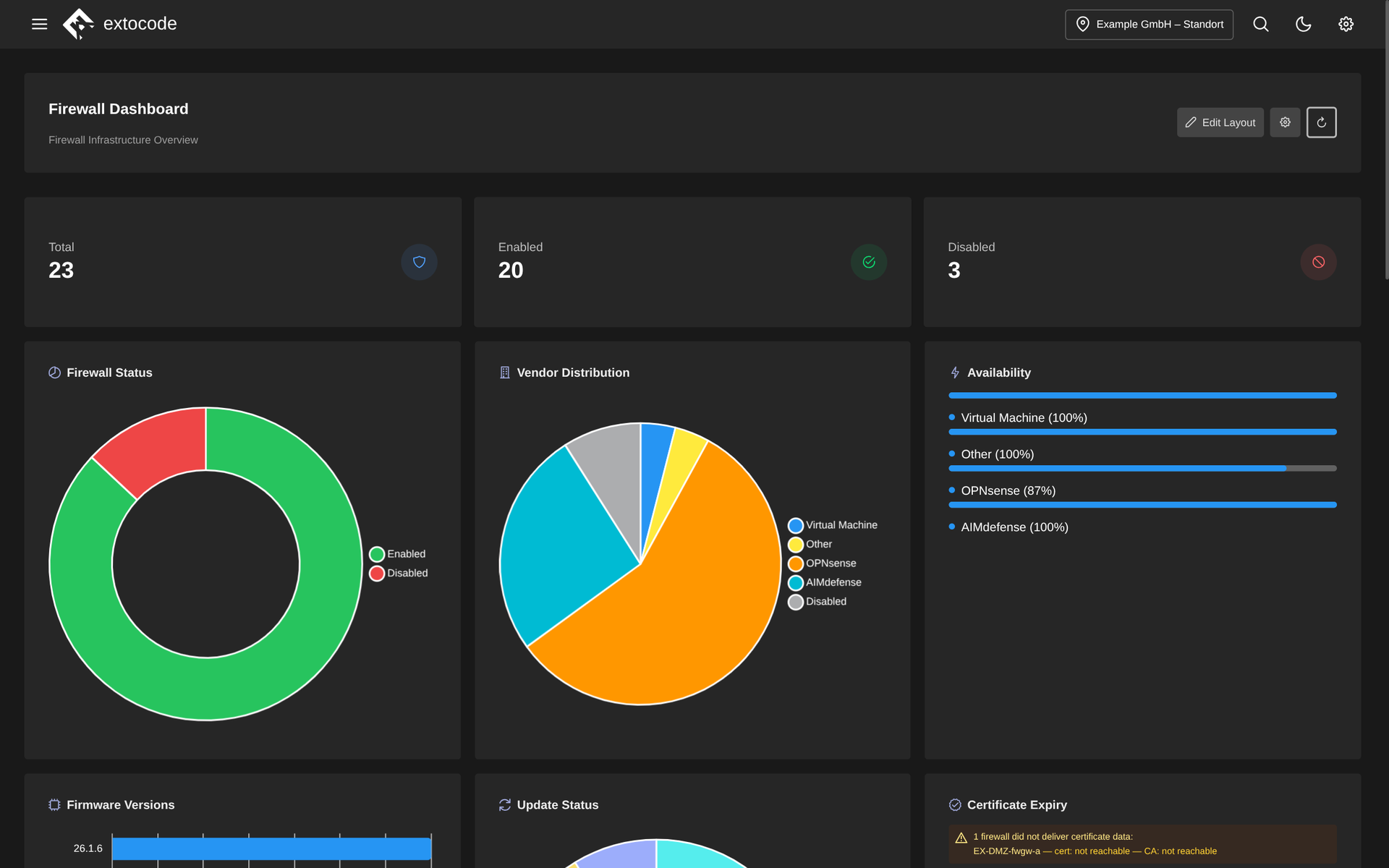
Task: Click the Update Status sync icon
Action: point(505,805)
